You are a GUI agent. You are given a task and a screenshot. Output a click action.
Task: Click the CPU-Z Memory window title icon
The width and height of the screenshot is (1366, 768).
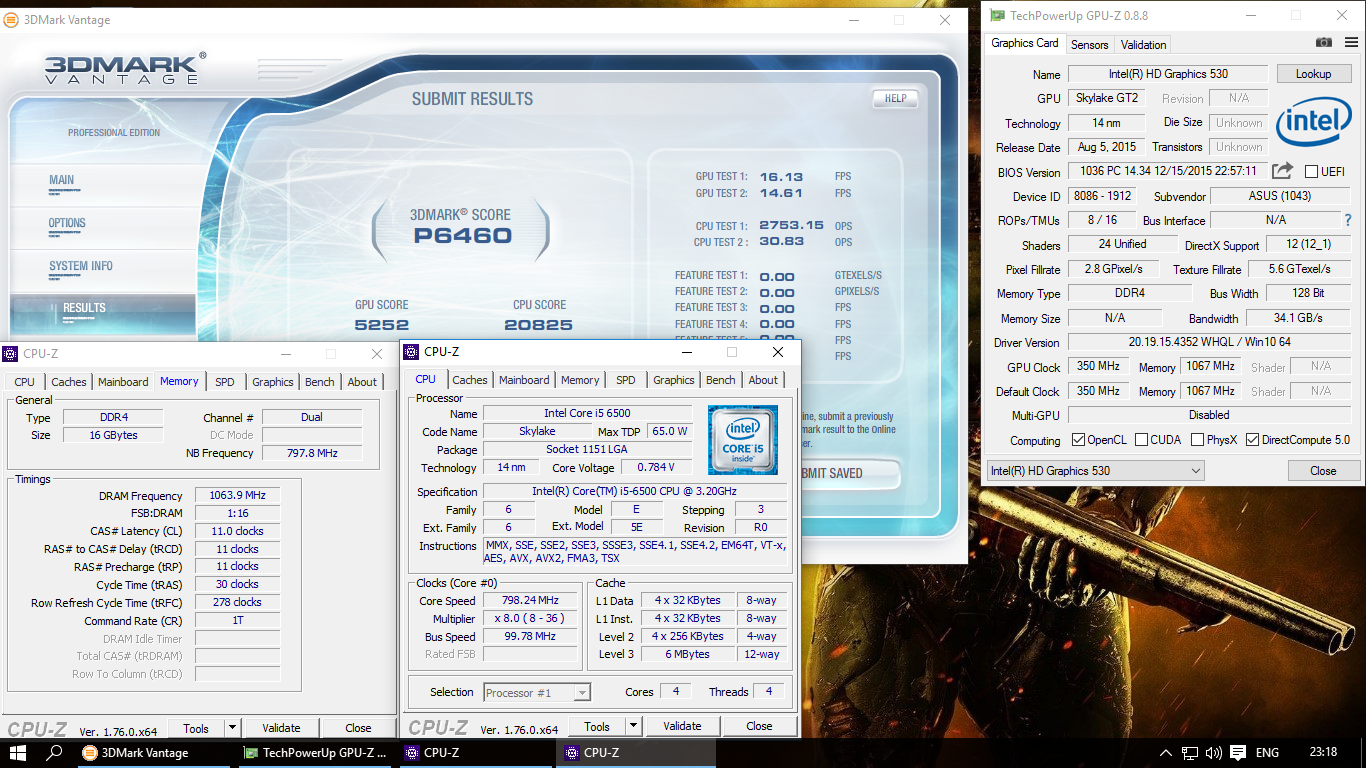coord(10,354)
